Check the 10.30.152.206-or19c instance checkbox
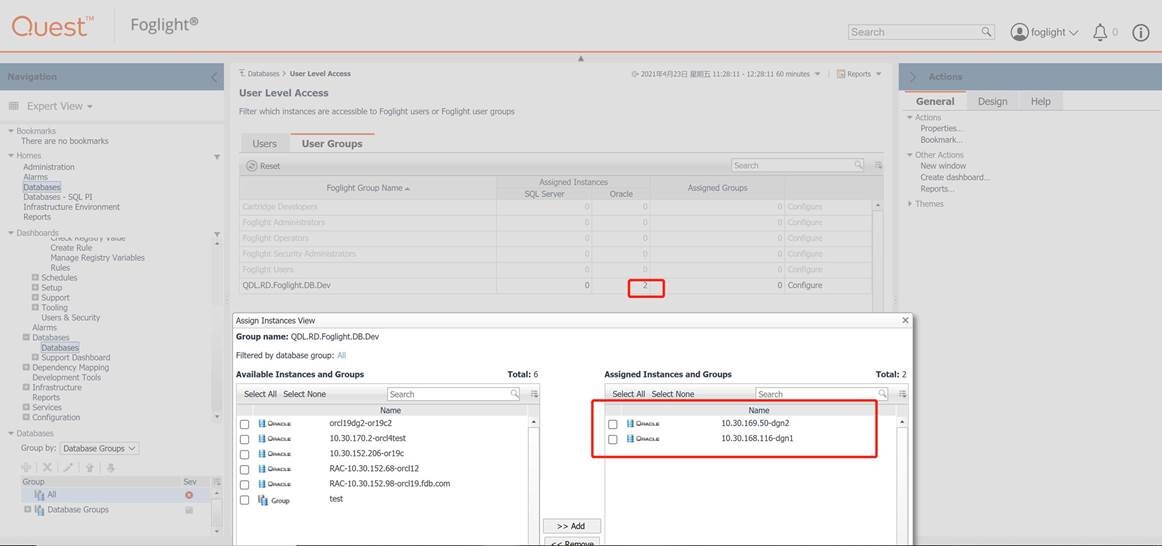 [x=245, y=454]
